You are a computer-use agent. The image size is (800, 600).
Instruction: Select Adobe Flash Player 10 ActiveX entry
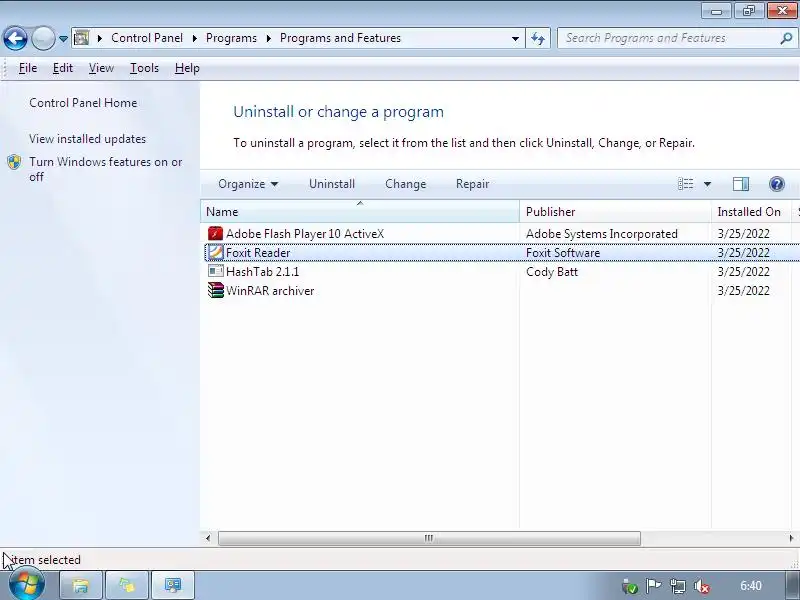tap(305, 234)
